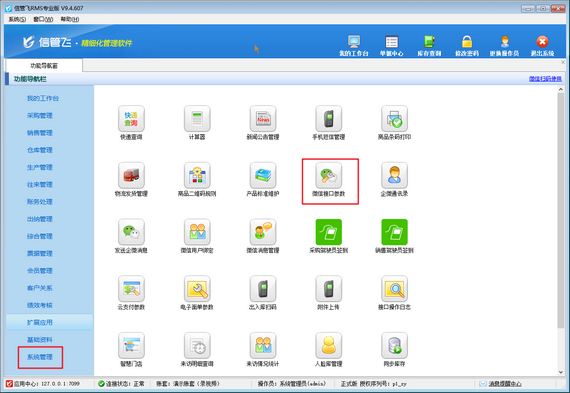Screen dimensions: 570x393
Task: Click the 库存查询 toolbar button
Action: pyautogui.click(x=429, y=46)
